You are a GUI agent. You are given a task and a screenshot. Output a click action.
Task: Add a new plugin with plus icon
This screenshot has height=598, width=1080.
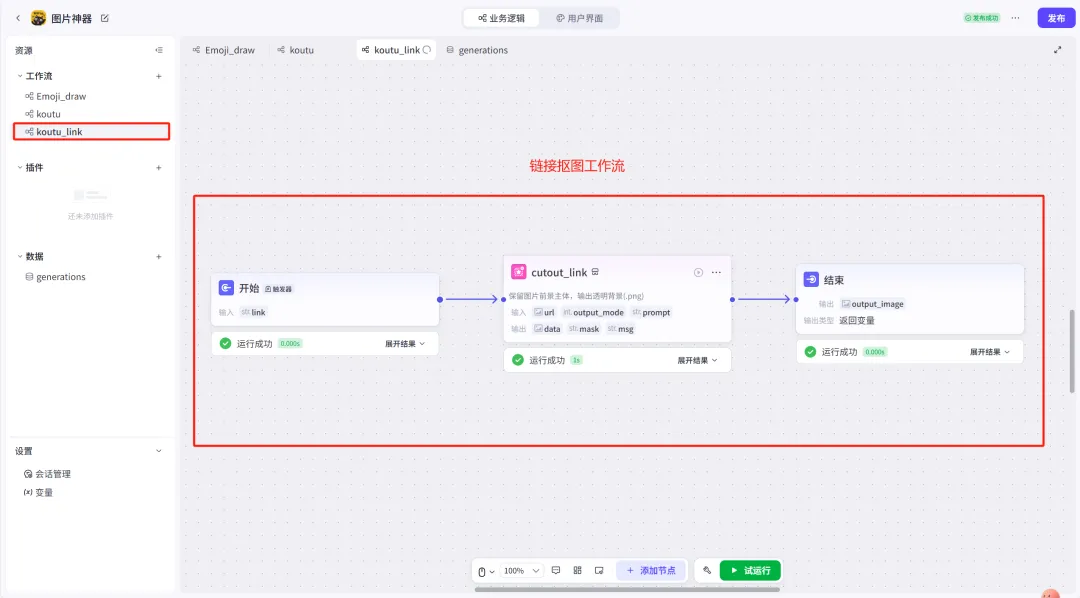pyautogui.click(x=159, y=167)
